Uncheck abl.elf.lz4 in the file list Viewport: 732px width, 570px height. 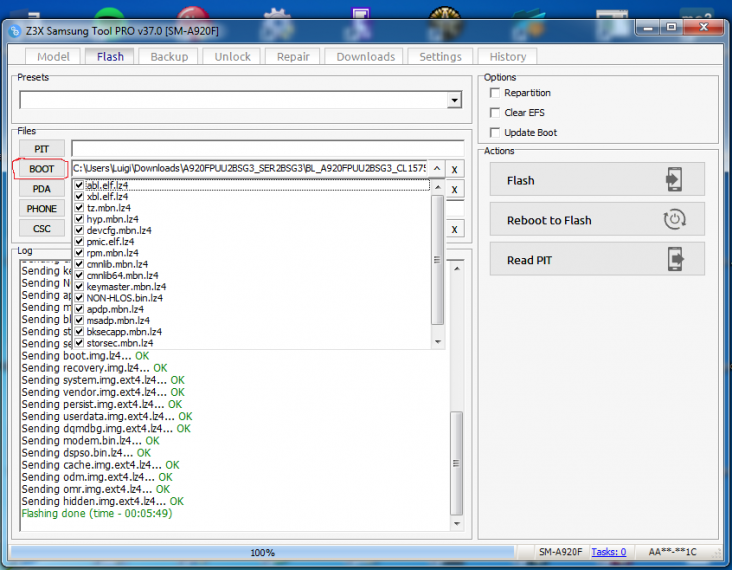click(x=79, y=185)
